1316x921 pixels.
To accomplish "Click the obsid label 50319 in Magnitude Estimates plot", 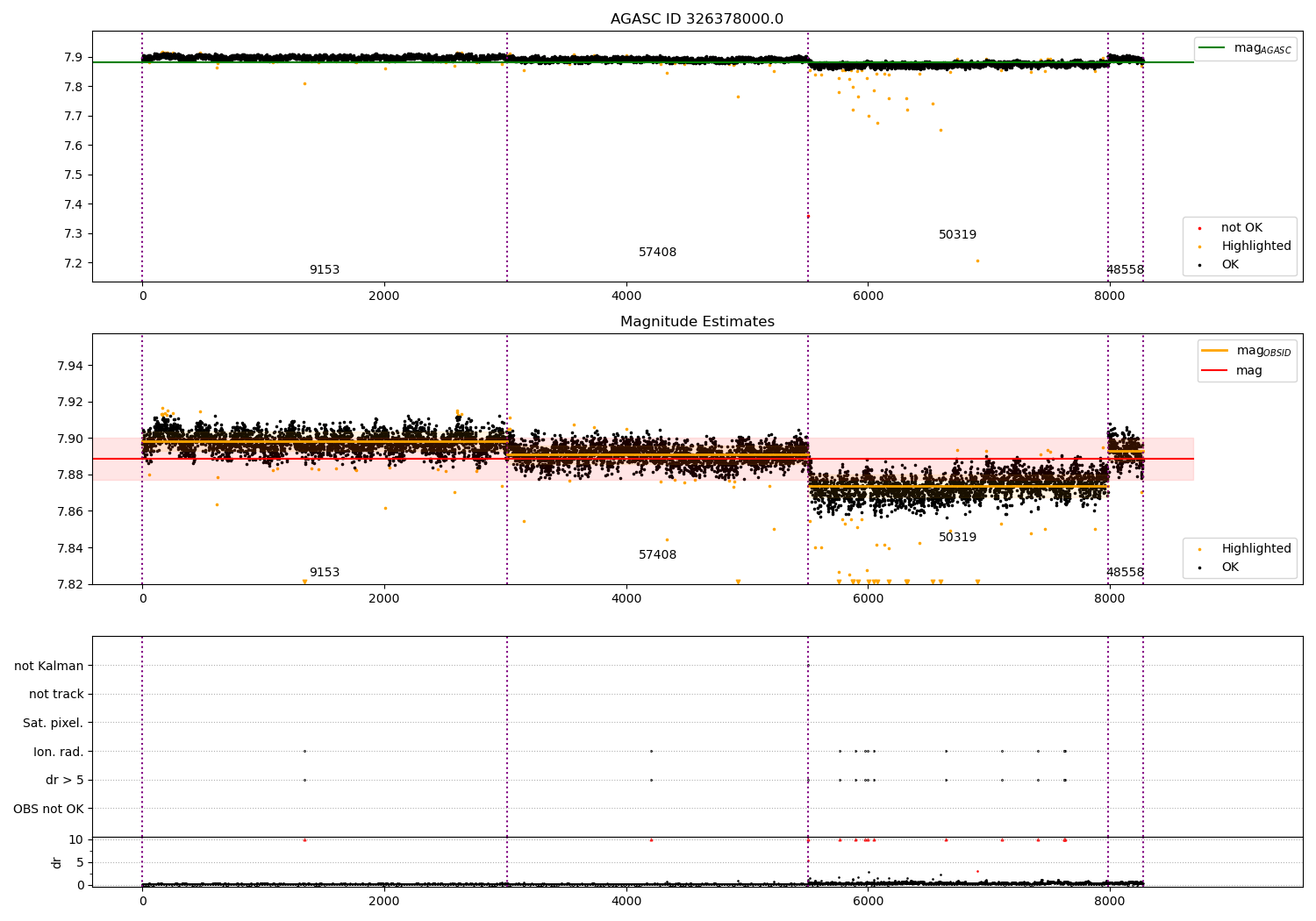I will click(x=958, y=538).
